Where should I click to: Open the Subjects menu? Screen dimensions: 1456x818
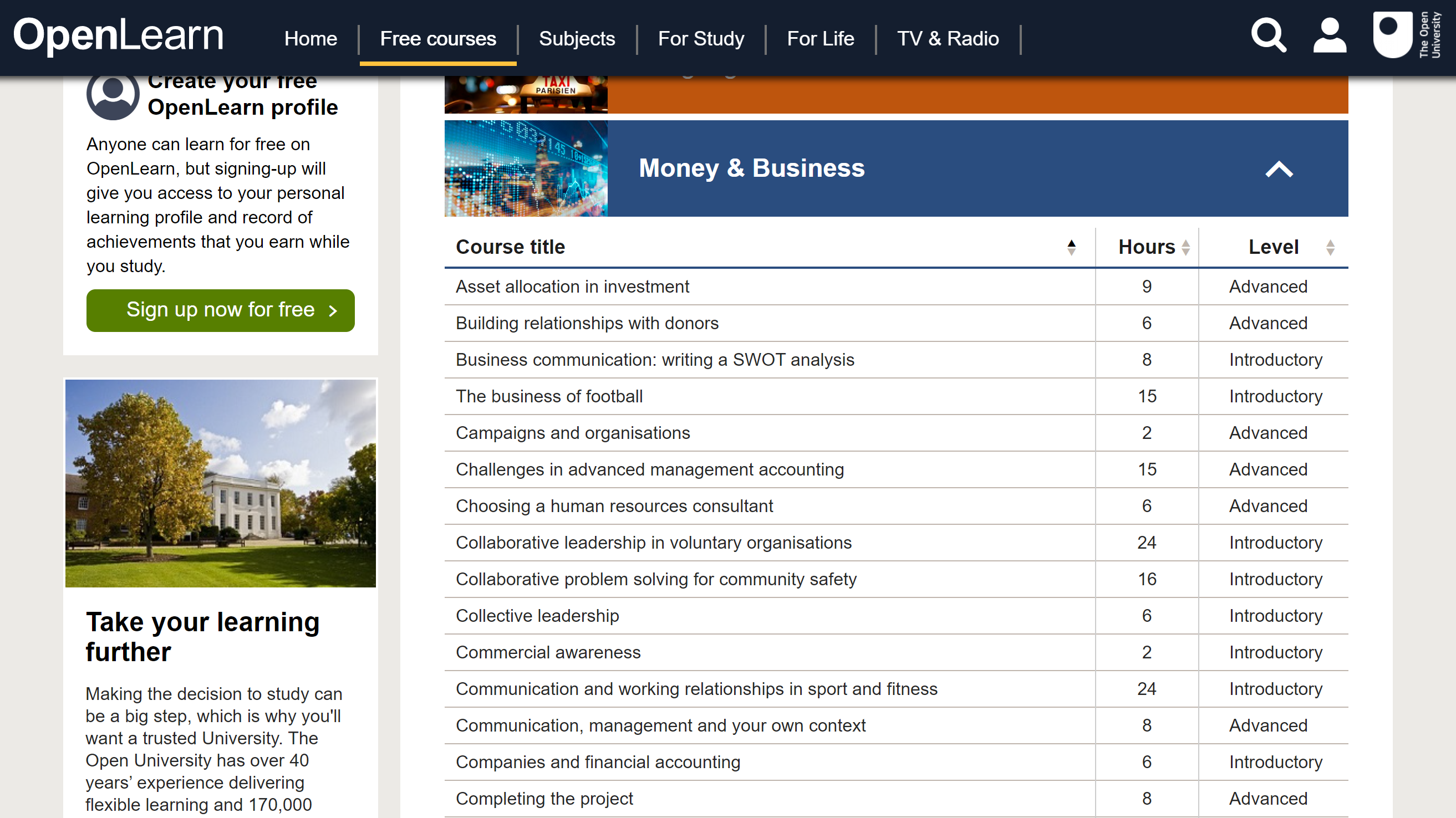coord(577,39)
